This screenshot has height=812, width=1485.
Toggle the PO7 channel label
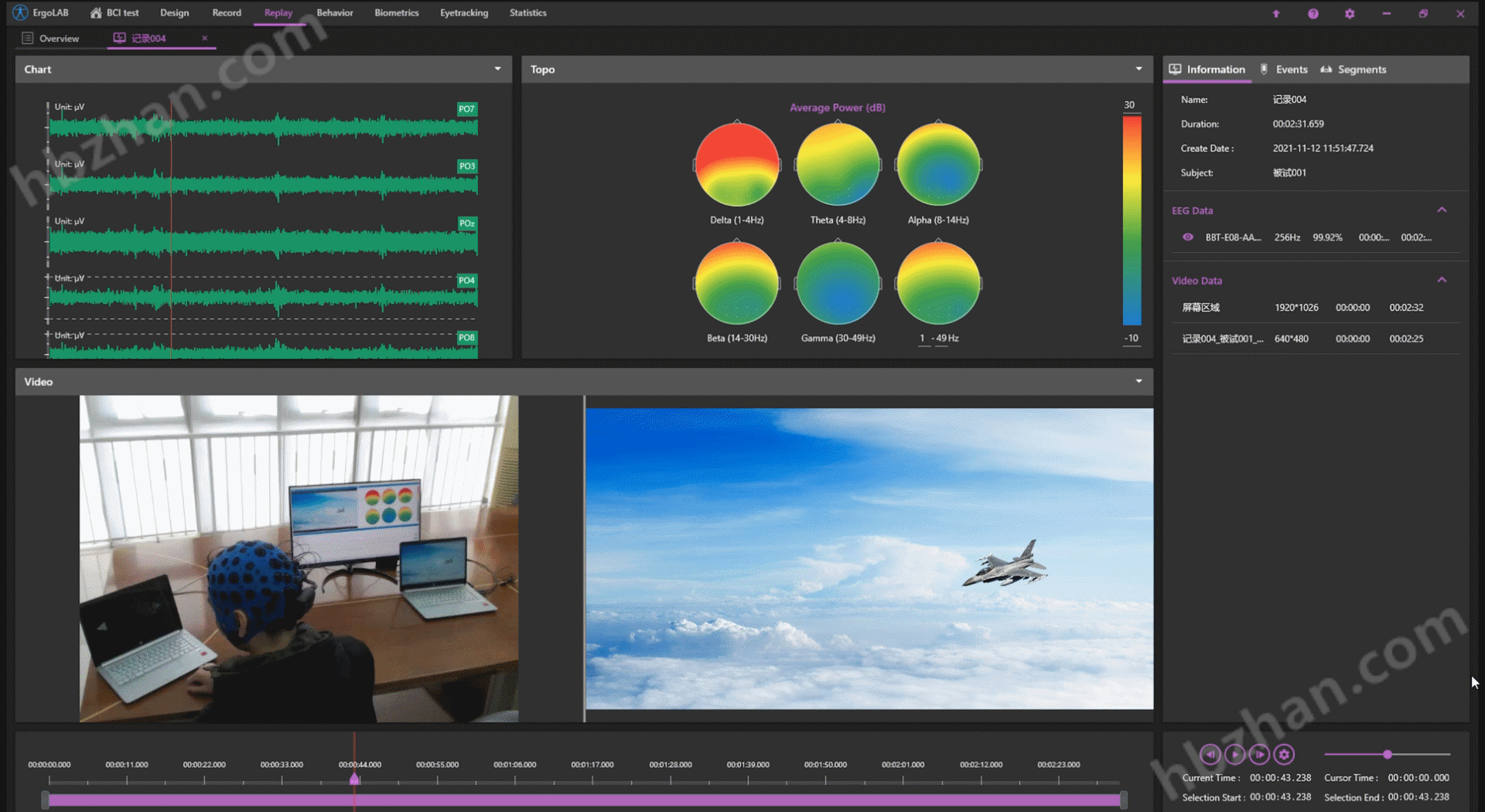click(x=466, y=109)
